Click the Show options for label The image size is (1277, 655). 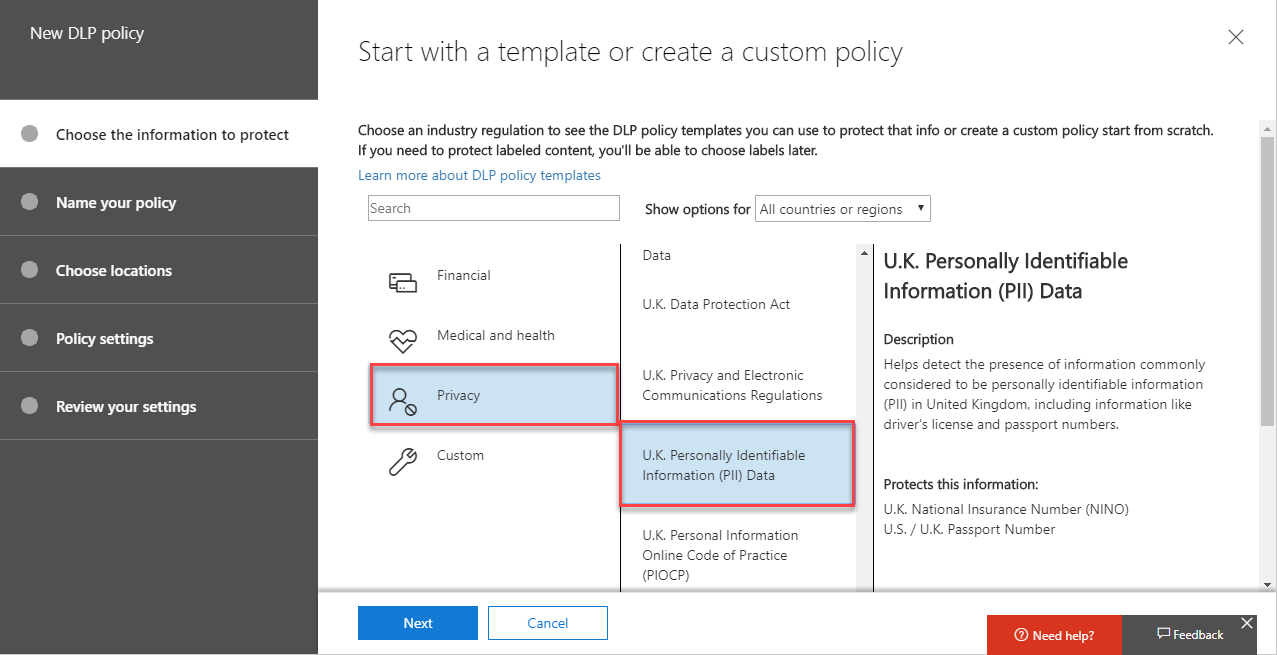[698, 209]
